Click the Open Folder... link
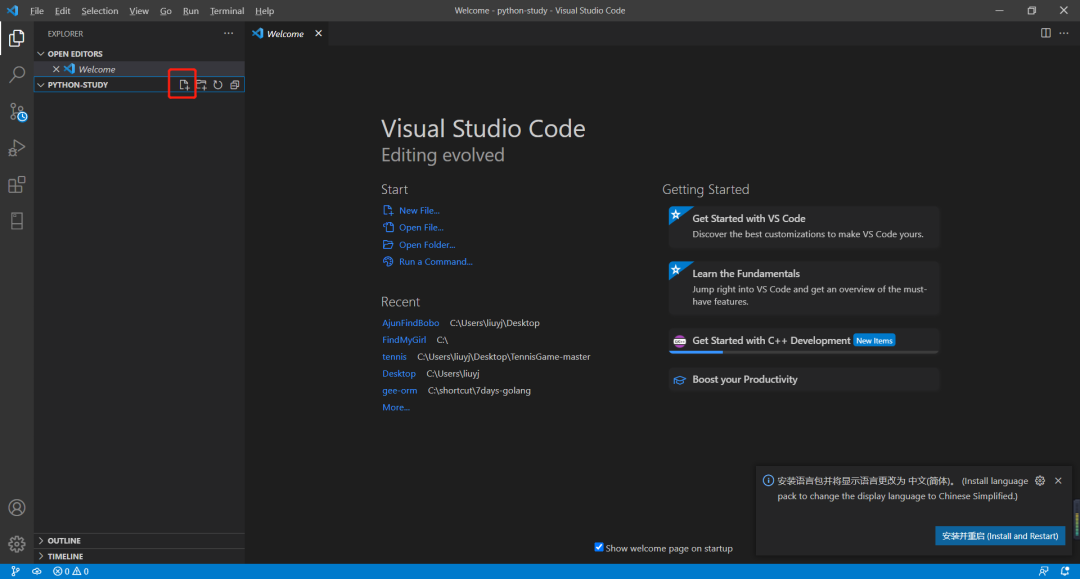The height and width of the screenshot is (579, 1080). tap(427, 245)
